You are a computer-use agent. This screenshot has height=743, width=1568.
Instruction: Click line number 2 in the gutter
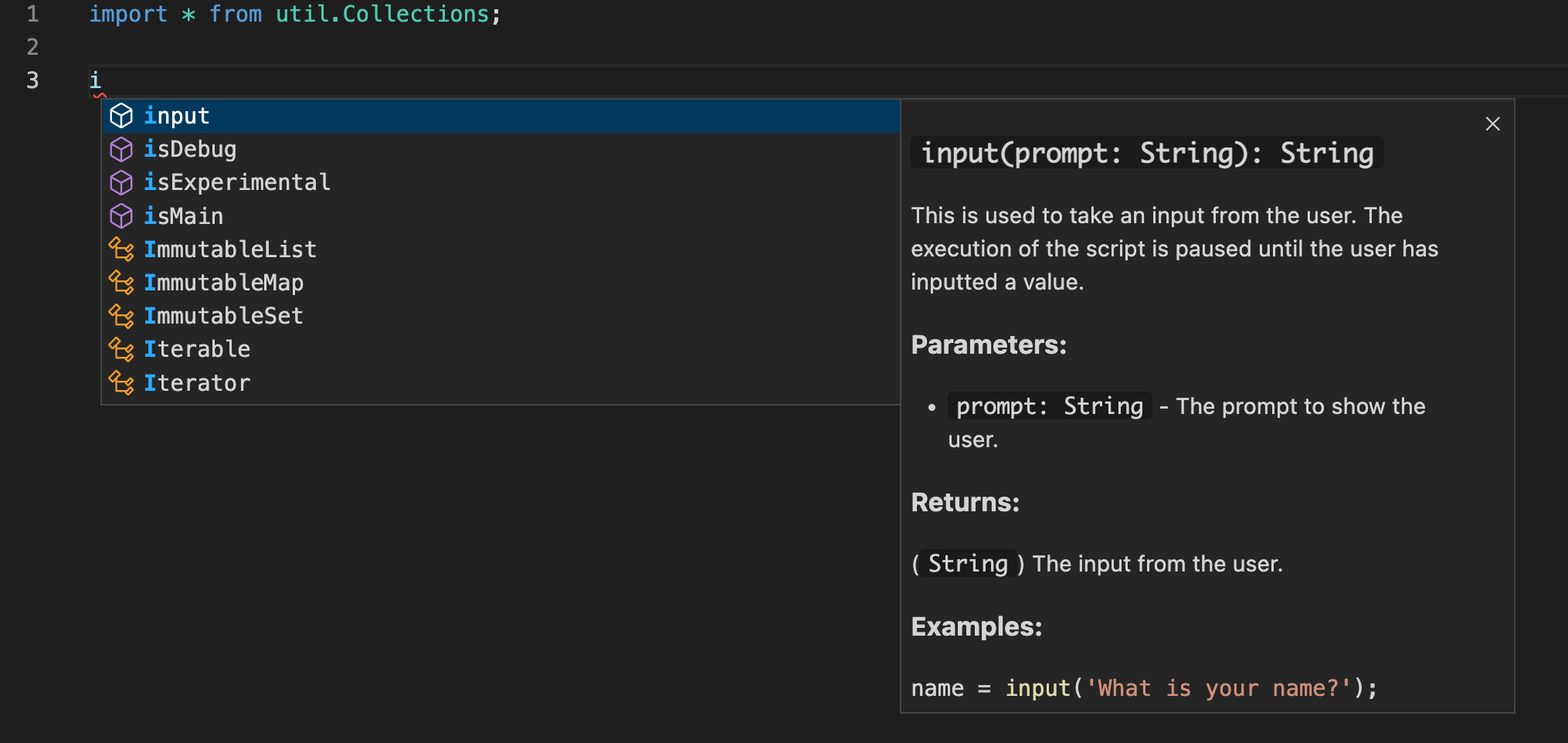point(32,47)
